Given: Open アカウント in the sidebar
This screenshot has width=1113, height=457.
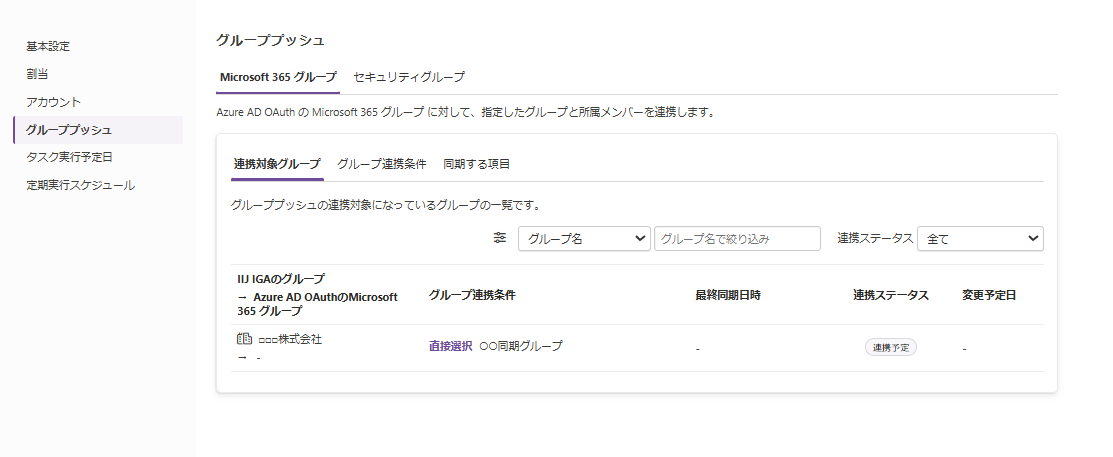Looking at the screenshot, I should pos(54,102).
